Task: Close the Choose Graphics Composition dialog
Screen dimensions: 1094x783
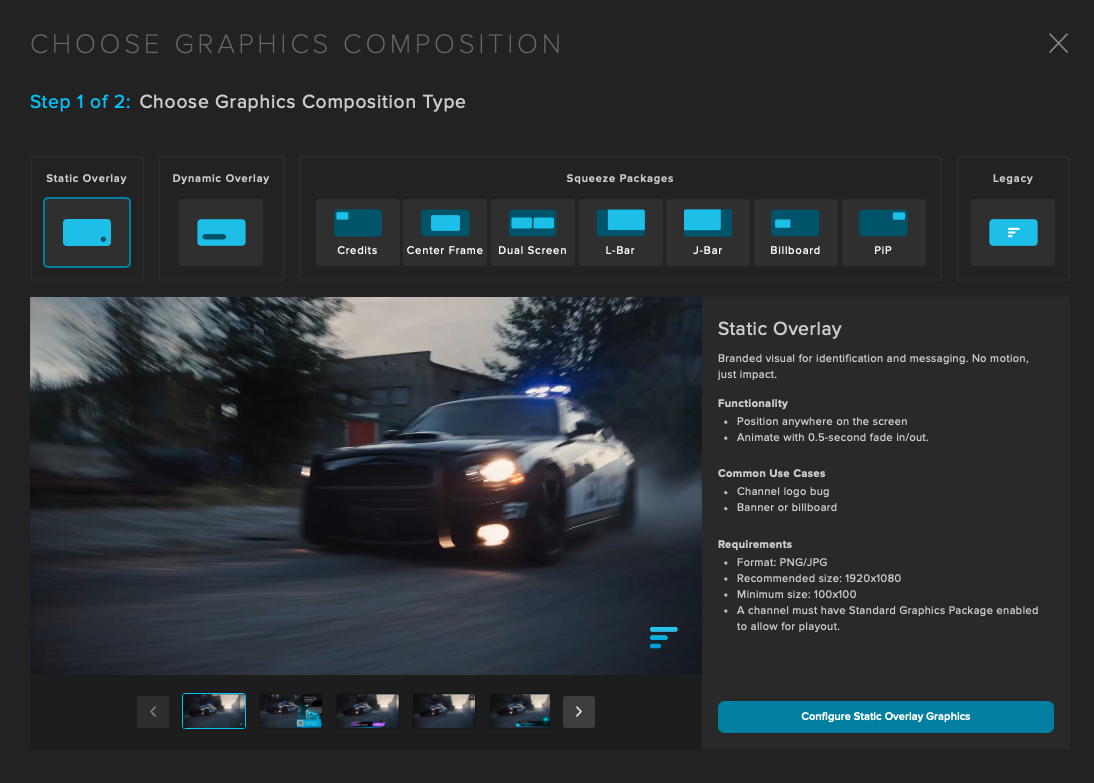Action: point(1058,43)
